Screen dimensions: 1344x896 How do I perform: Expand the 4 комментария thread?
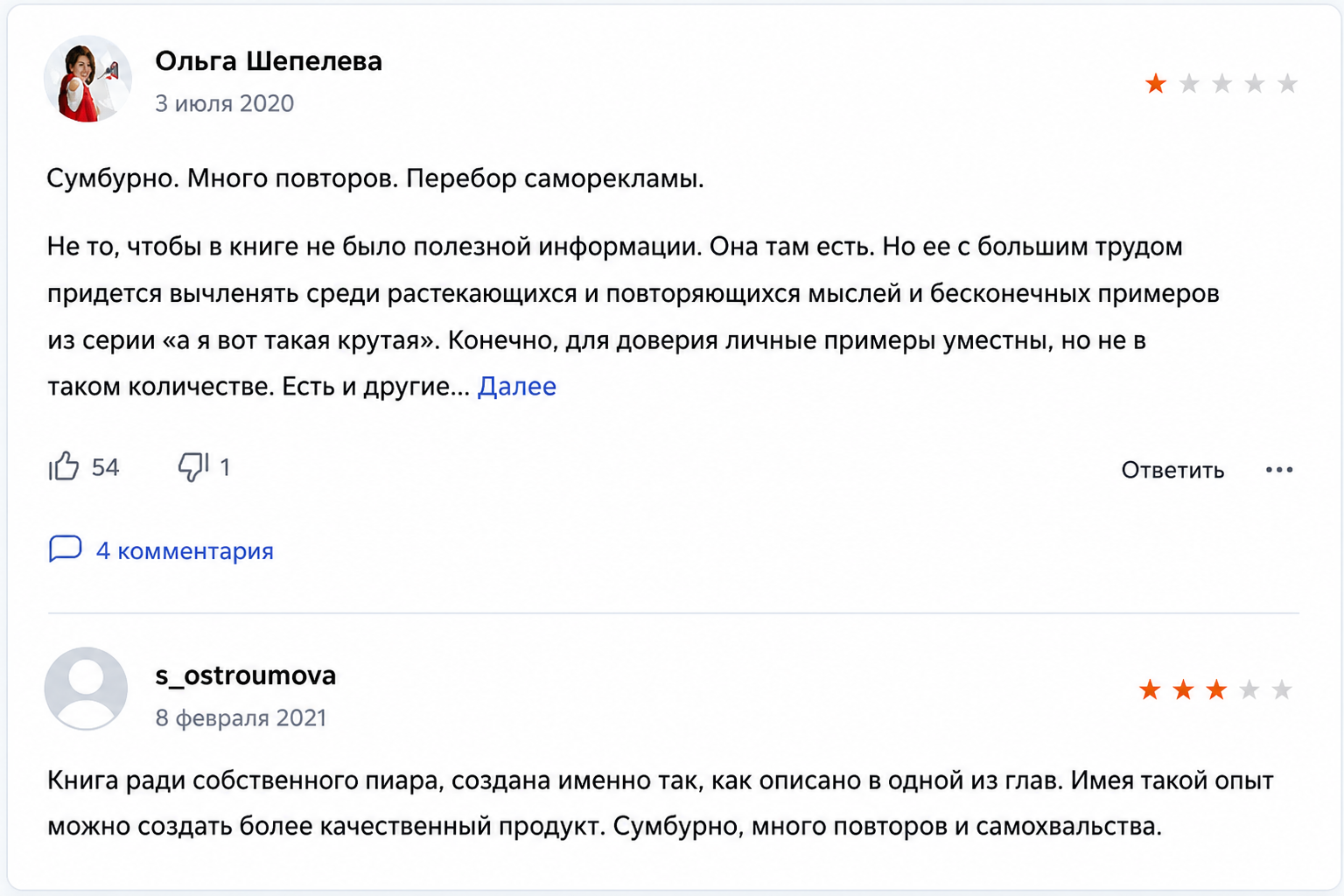pos(185,551)
